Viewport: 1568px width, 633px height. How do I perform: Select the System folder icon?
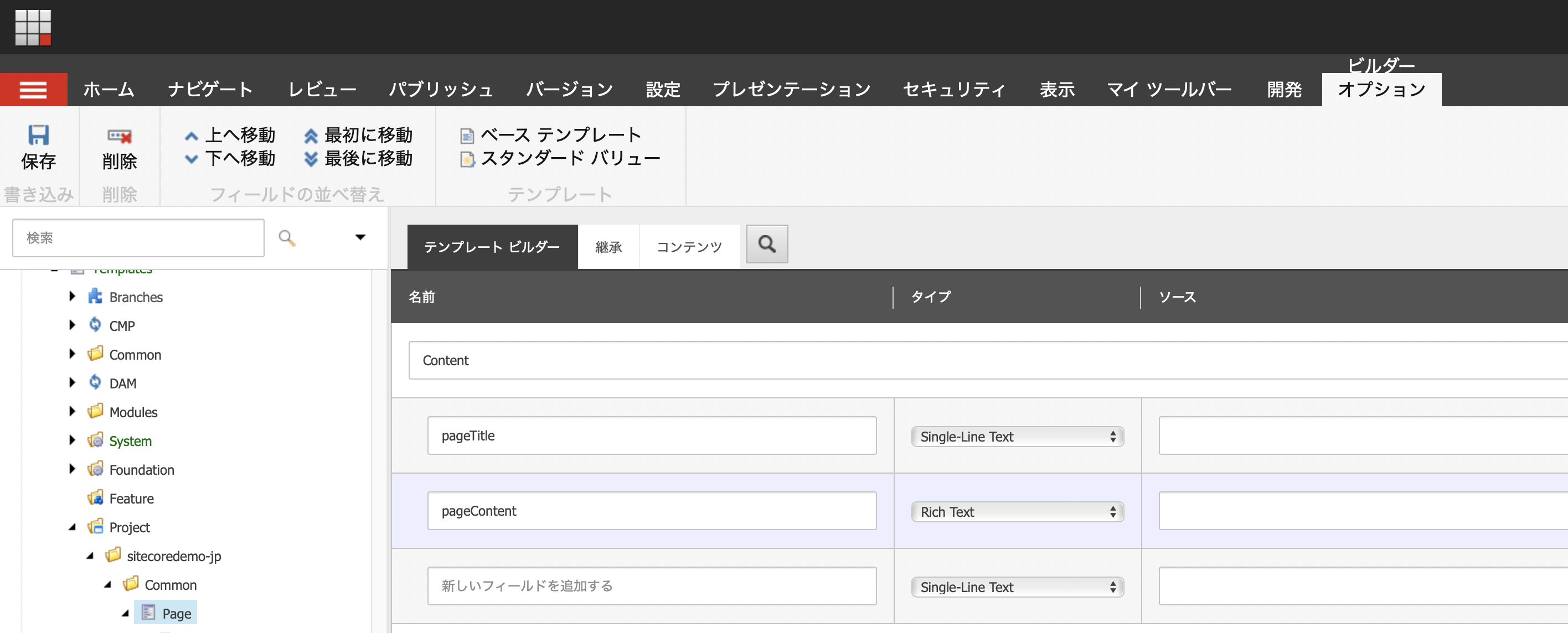(95, 440)
